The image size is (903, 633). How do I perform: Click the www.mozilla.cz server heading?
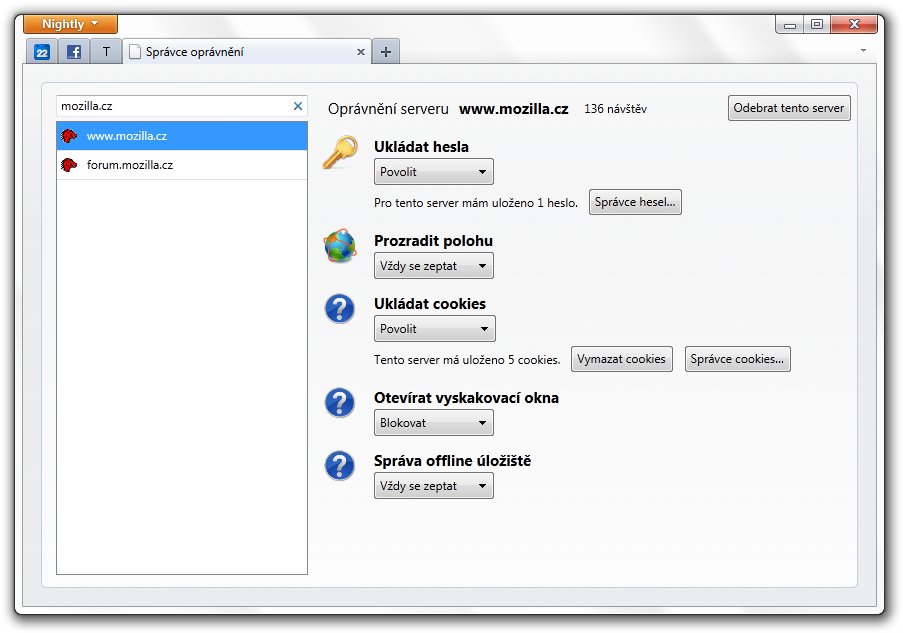[514, 109]
